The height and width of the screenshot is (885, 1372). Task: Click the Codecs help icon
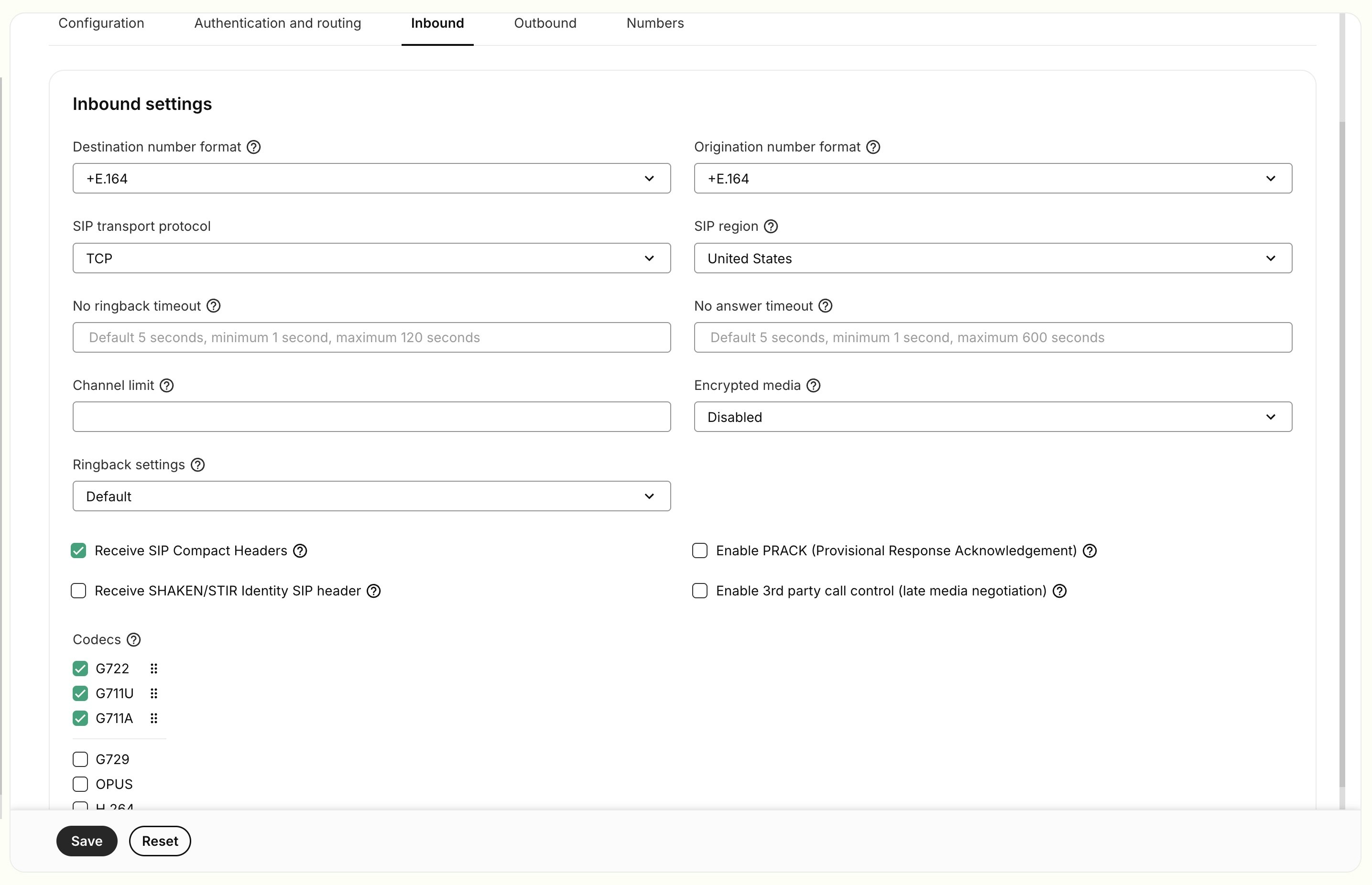click(133, 639)
